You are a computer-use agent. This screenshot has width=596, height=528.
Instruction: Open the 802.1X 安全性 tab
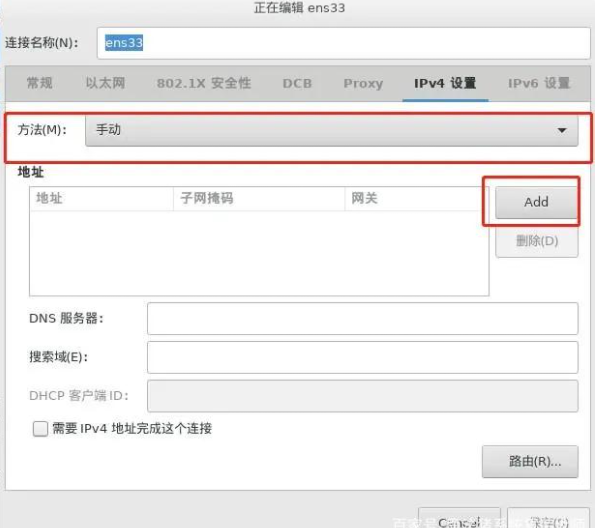point(204,83)
